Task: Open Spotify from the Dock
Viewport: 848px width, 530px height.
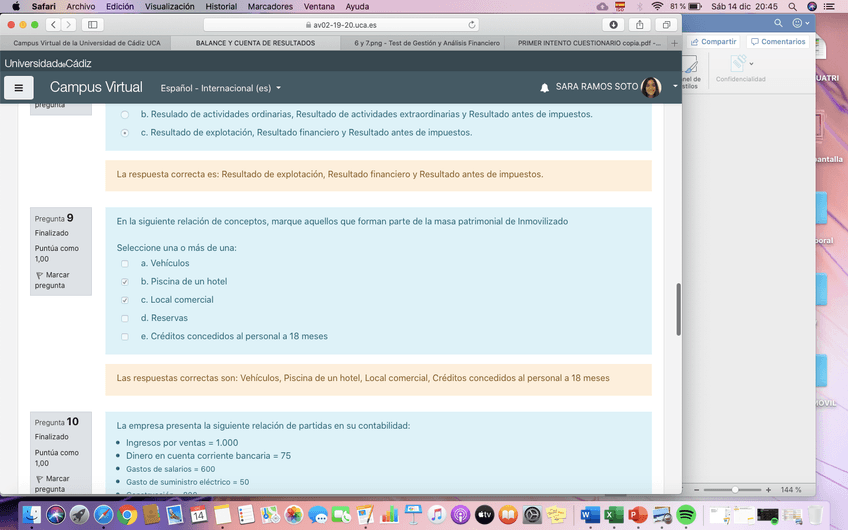Action: (686, 514)
